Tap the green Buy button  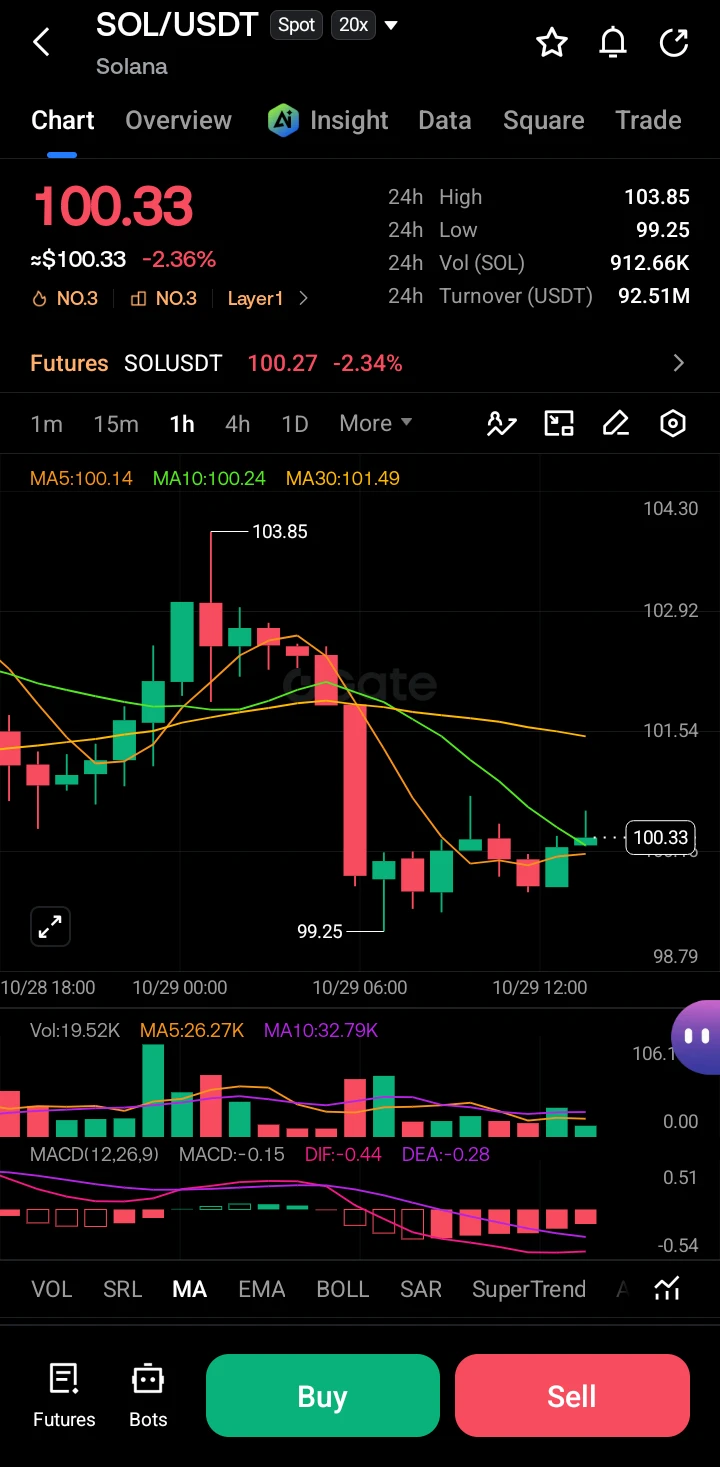(x=323, y=1396)
